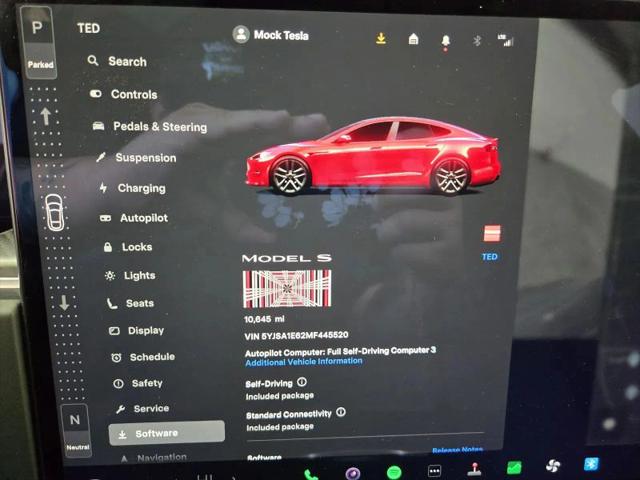Open Spotify in the bottom dock
Screen dimensions: 640x480
394,473
